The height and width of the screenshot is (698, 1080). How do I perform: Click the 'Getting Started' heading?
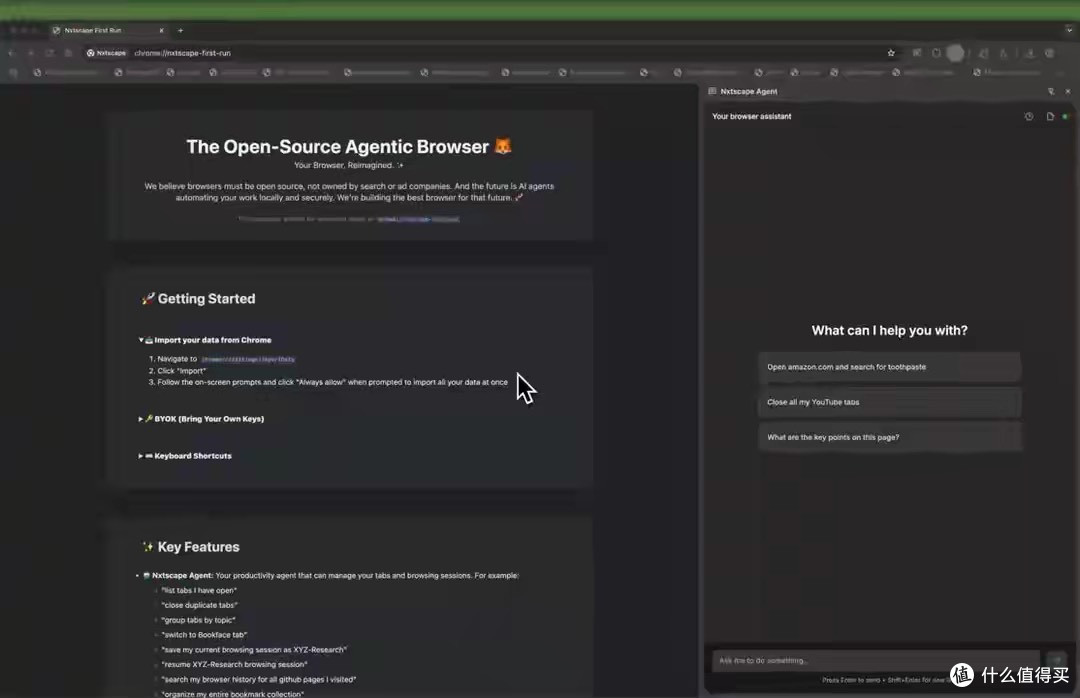[x=198, y=299]
